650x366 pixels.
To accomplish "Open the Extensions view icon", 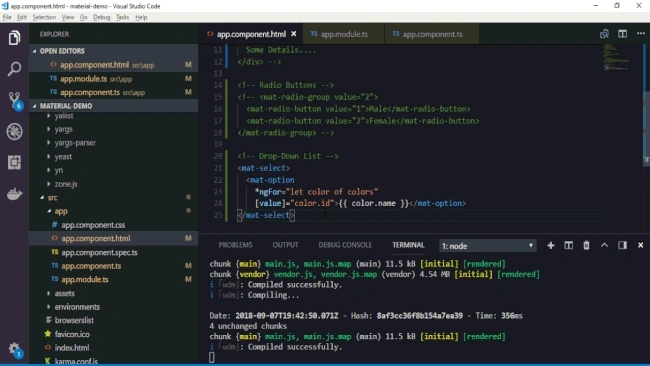I will (x=14, y=162).
